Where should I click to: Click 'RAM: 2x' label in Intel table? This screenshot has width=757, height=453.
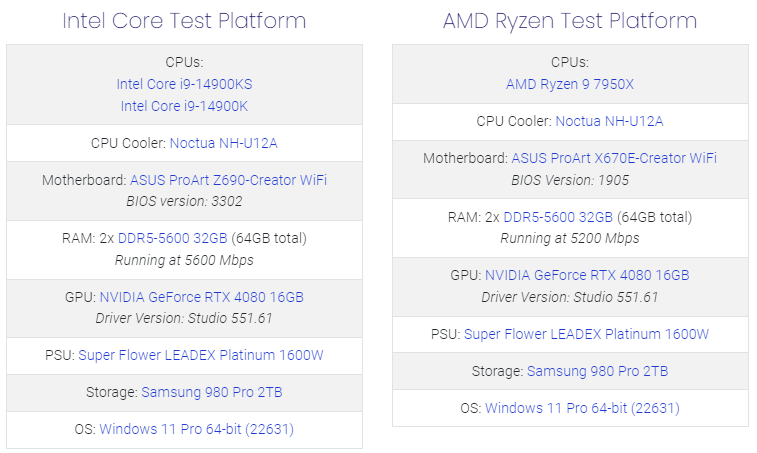point(88,238)
